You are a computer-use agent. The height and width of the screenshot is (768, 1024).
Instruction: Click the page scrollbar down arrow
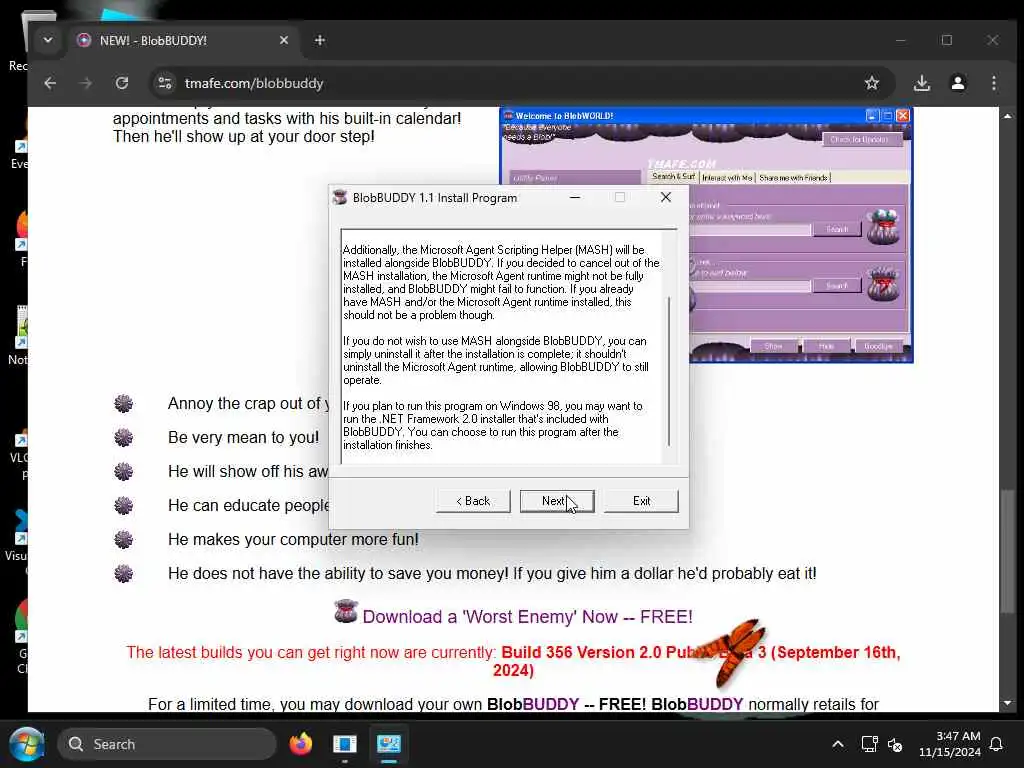[x=1008, y=703]
